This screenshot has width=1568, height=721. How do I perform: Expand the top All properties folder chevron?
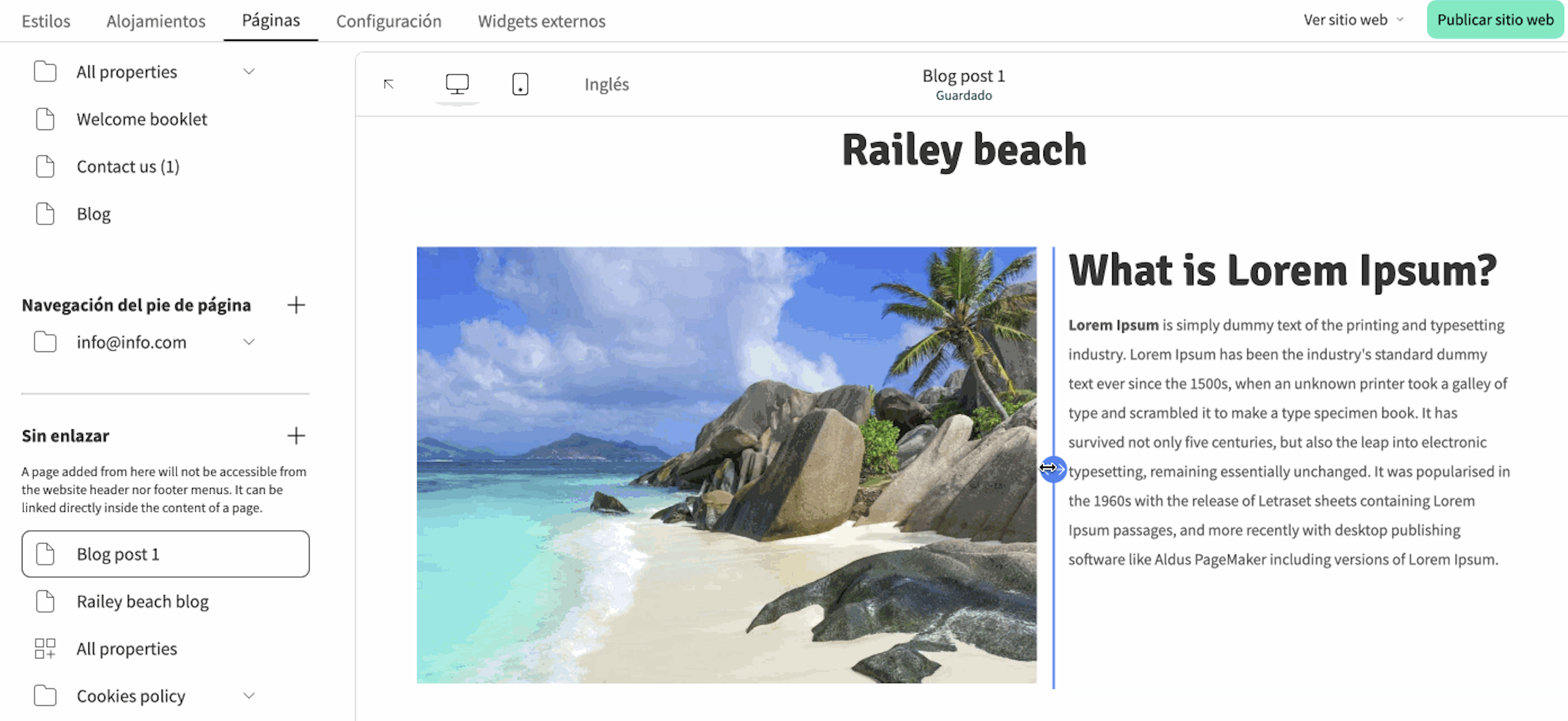pos(249,71)
